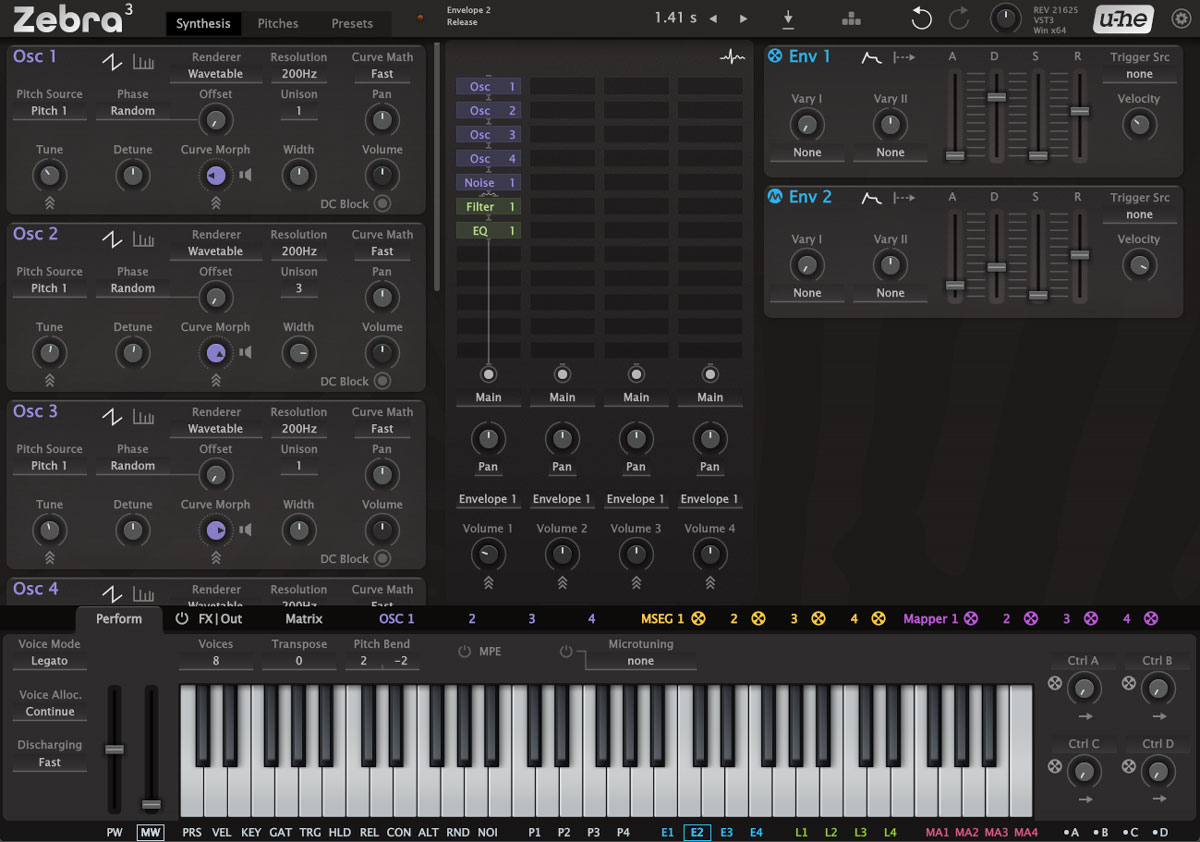This screenshot has height=842, width=1200.
Task: Switch to the Presets tab
Action: 352,23
